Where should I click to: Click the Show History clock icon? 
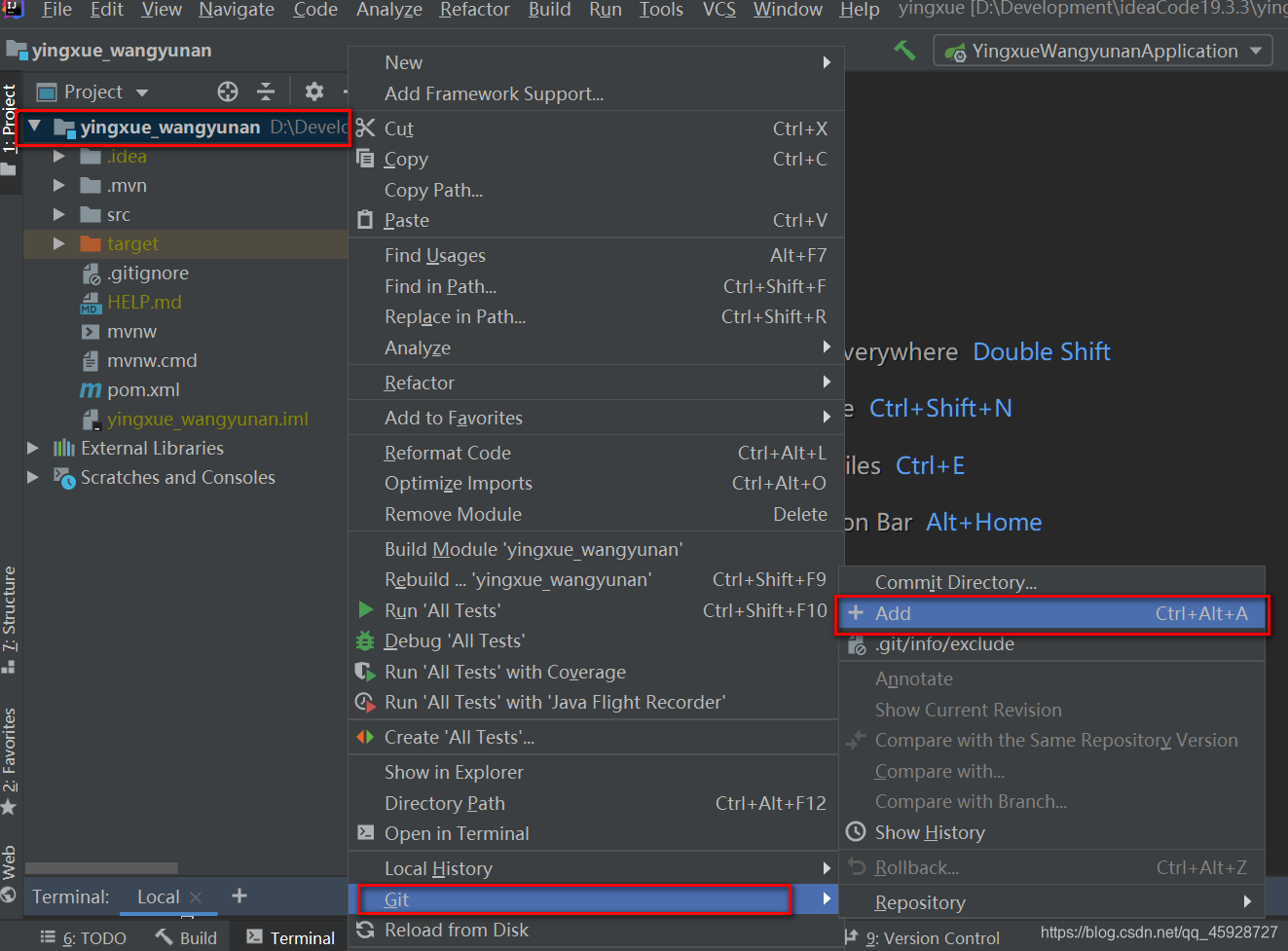856,831
